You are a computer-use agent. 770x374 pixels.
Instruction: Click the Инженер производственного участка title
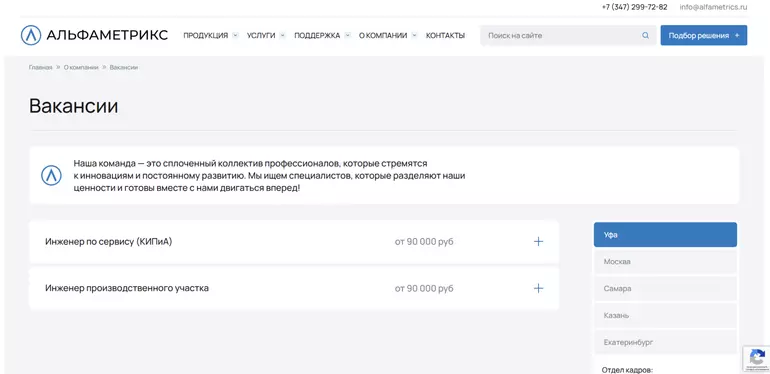pyautogui.click(x=127, y=288)
